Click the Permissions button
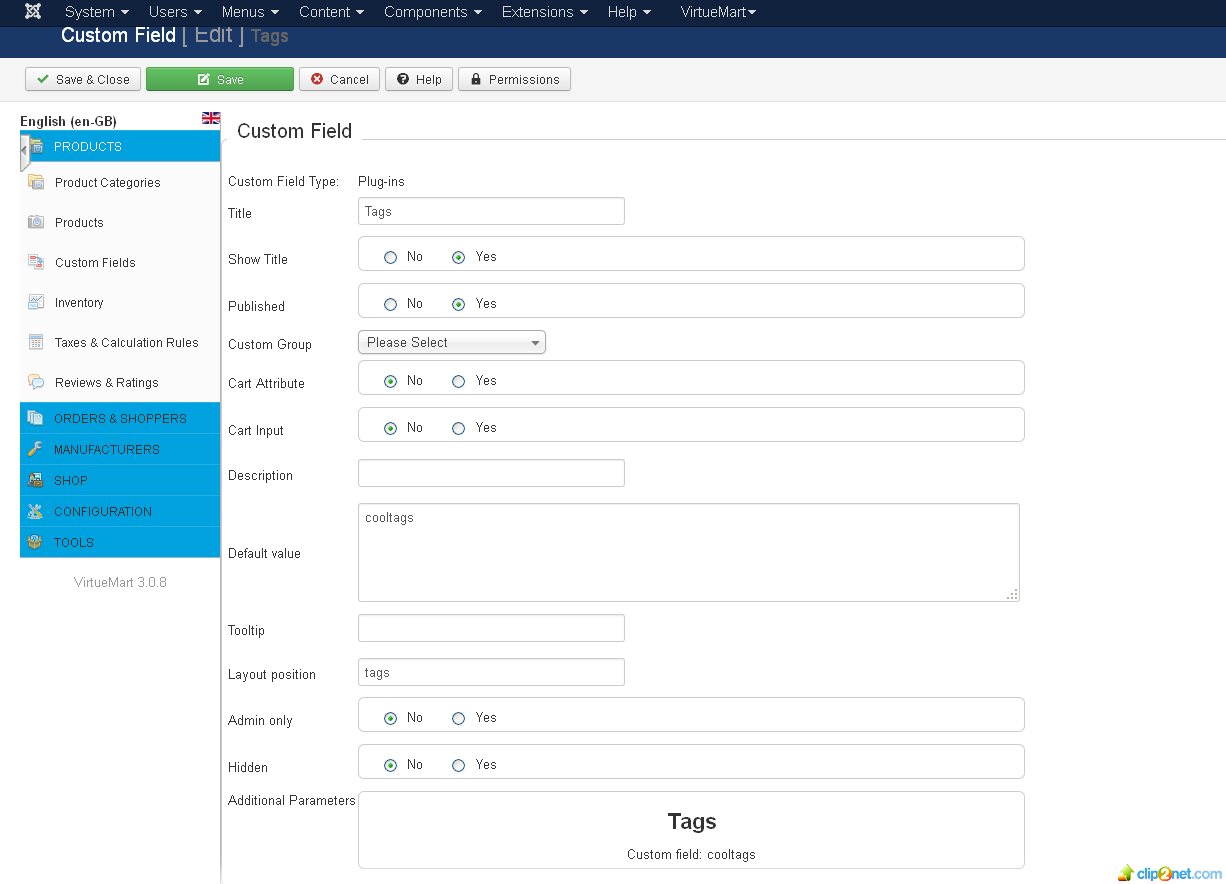The height and width of the screenshot is (884, 1226). coord(514,80)
